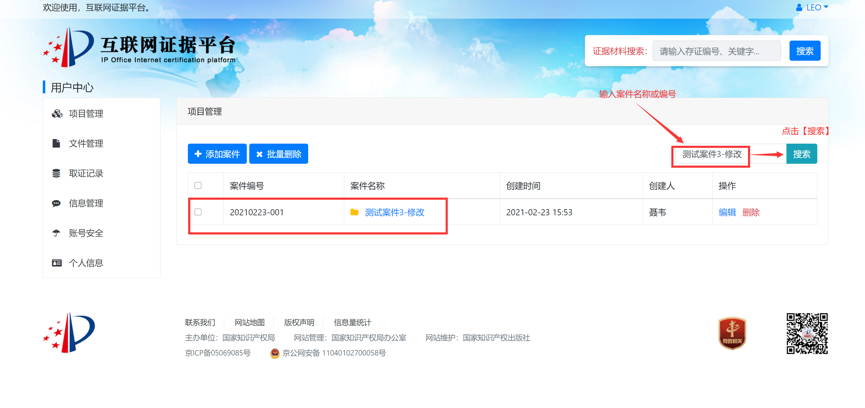This screenshot has width=865, height=408.
Task: Click the case name search field
Action: tap(711, 155)
